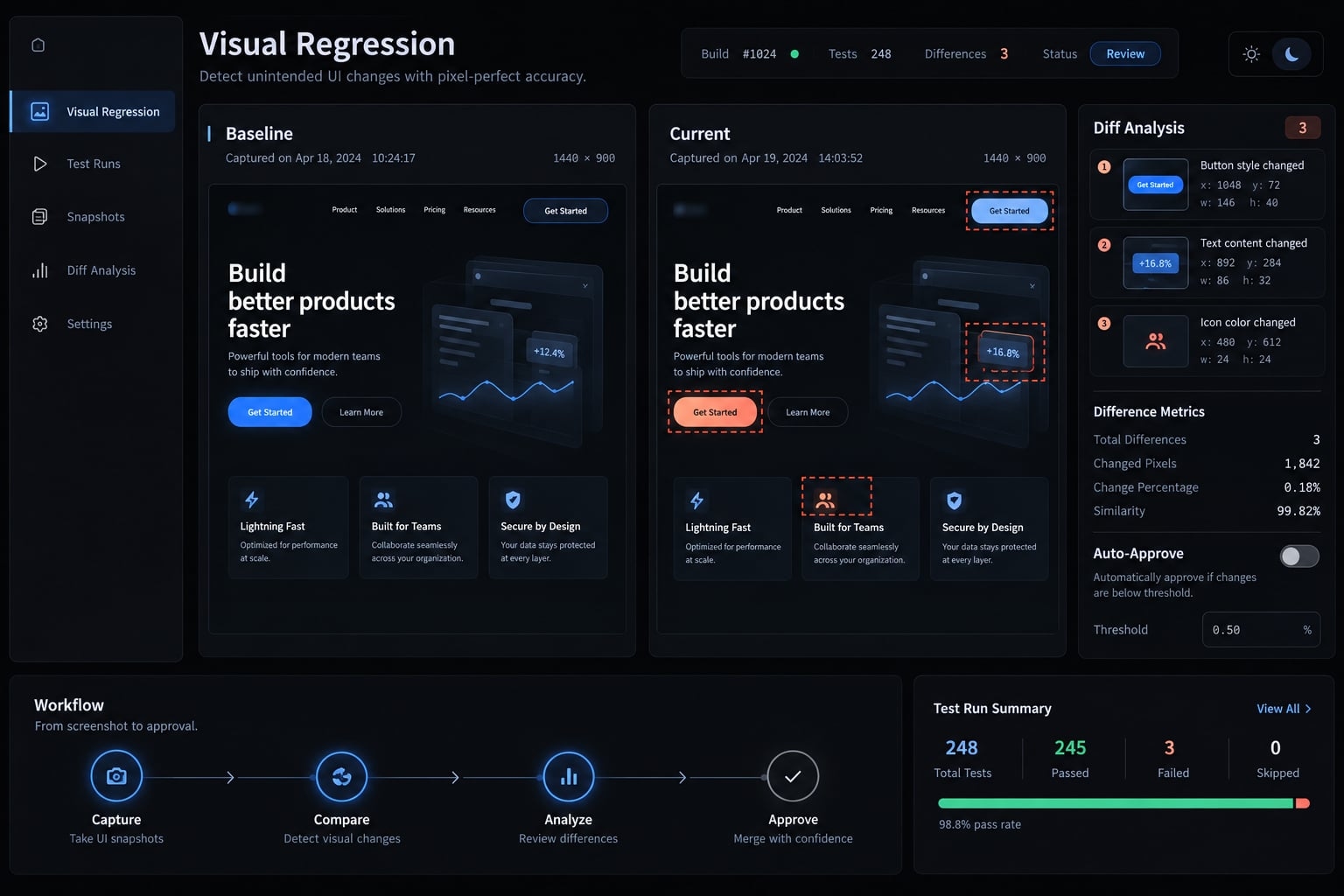Switch to dark mode moon icon
Screen dimensions: 1344x896
pos(1291,54)
